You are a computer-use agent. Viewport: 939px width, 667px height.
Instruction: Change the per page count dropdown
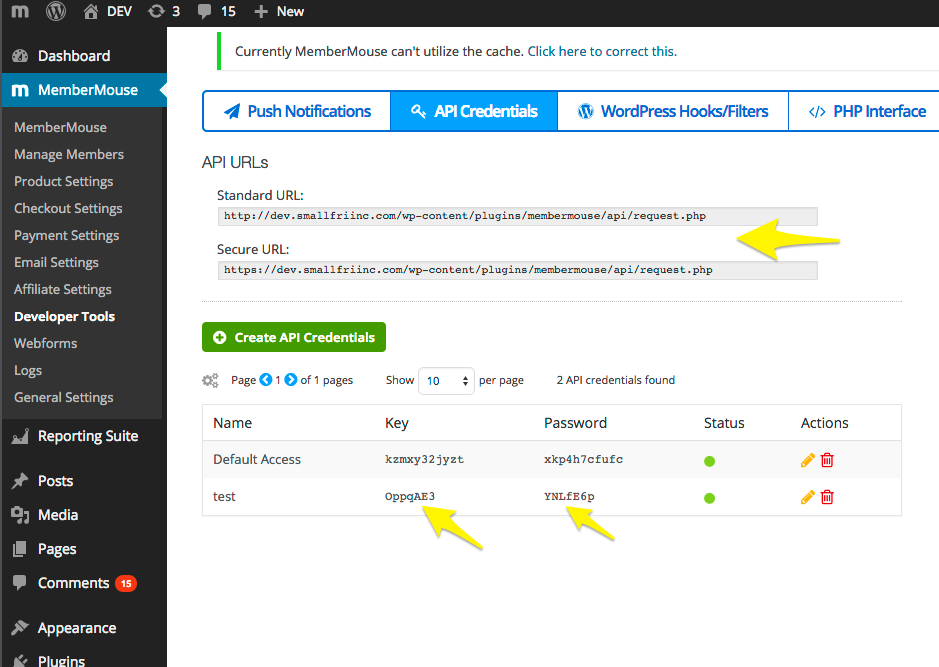(446, 381)
